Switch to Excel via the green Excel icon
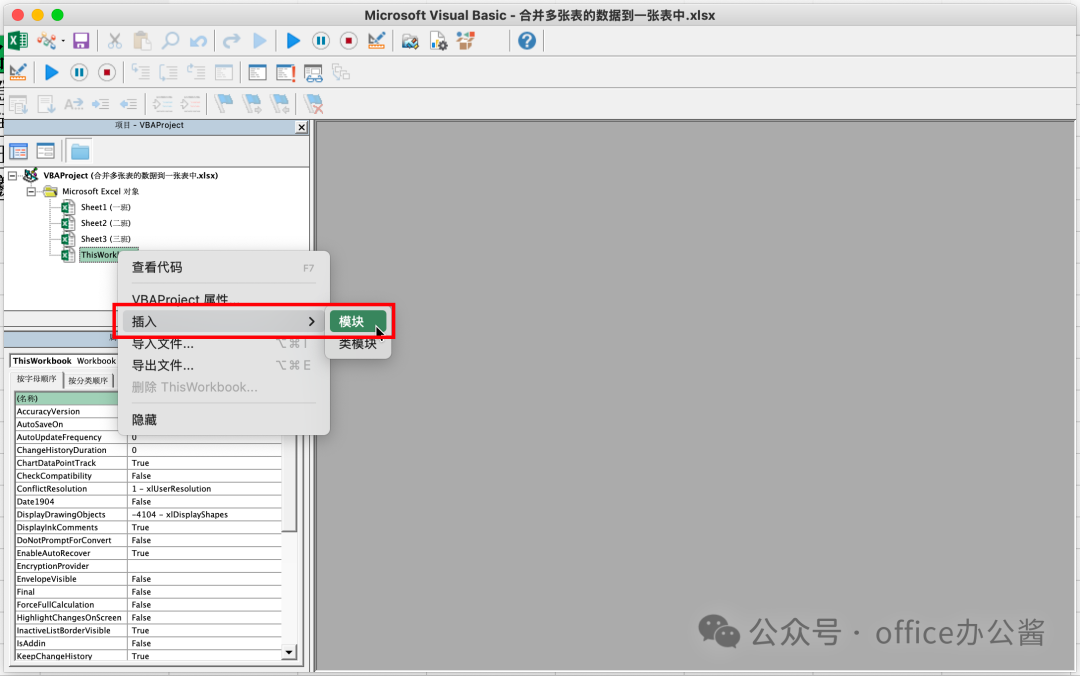Image resolution: width=1080 pixels, height=676 pixels. tap(17, 41)
